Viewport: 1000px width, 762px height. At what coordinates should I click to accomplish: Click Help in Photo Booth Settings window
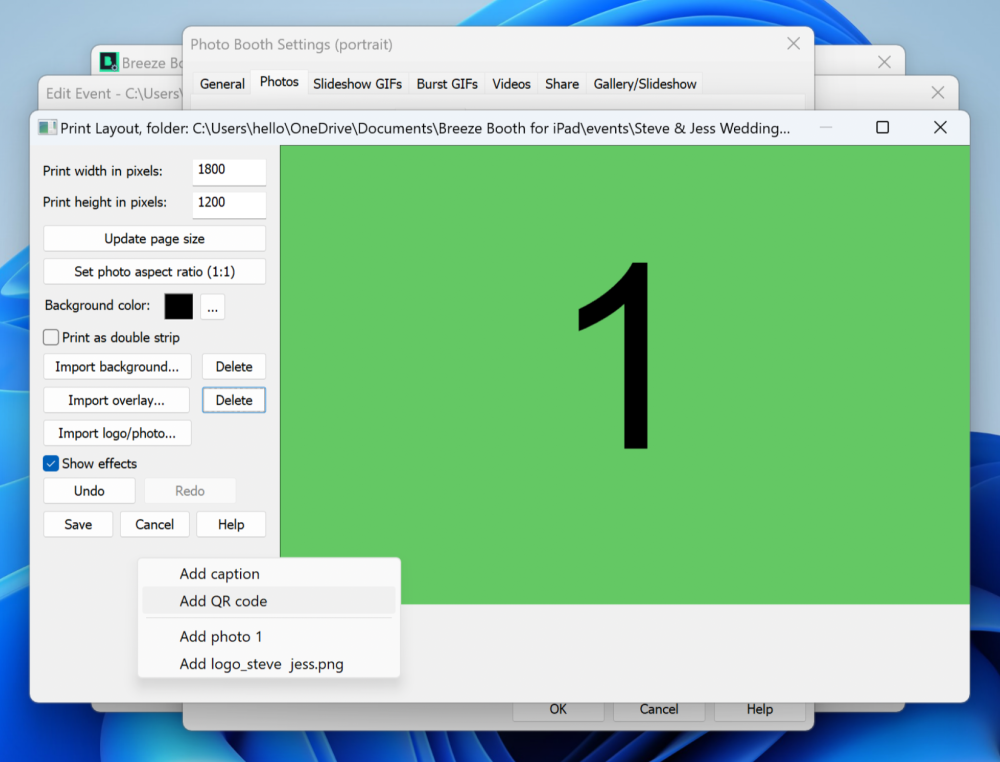pyautogui.click(x=760, y=710)
